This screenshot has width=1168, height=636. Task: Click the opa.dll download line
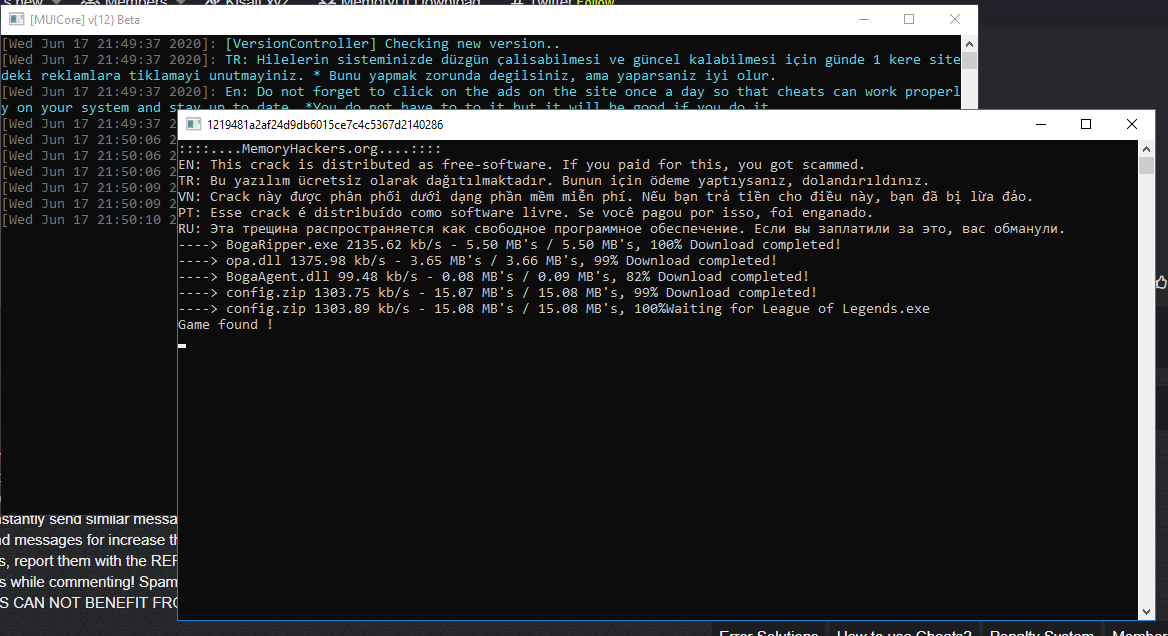477,261
